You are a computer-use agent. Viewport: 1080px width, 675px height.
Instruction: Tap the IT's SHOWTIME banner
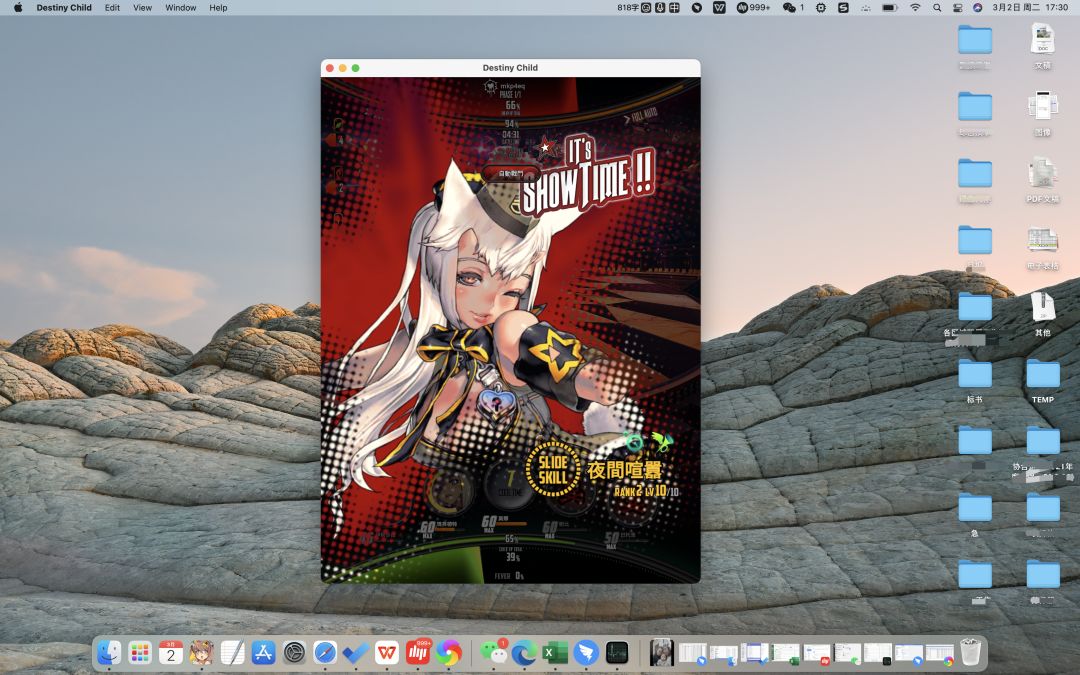point(588,174)
